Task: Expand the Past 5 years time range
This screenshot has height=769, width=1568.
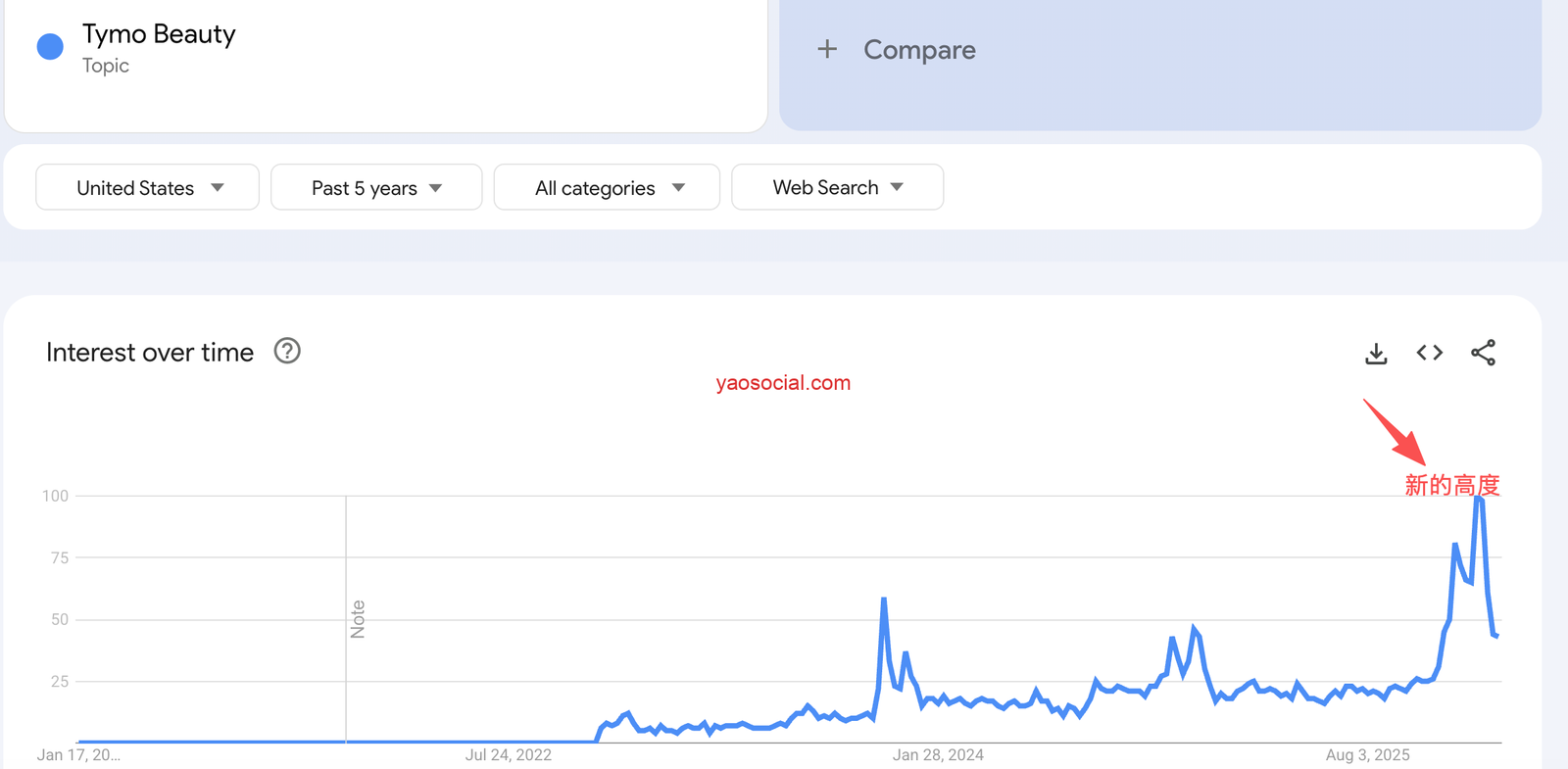Action: point(376,187)
